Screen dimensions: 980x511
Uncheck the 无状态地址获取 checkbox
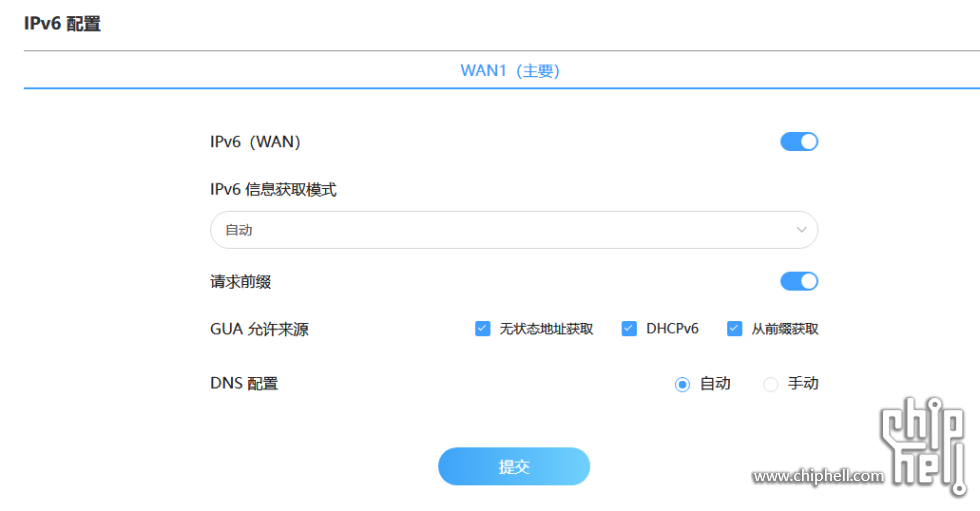[483, 329]
